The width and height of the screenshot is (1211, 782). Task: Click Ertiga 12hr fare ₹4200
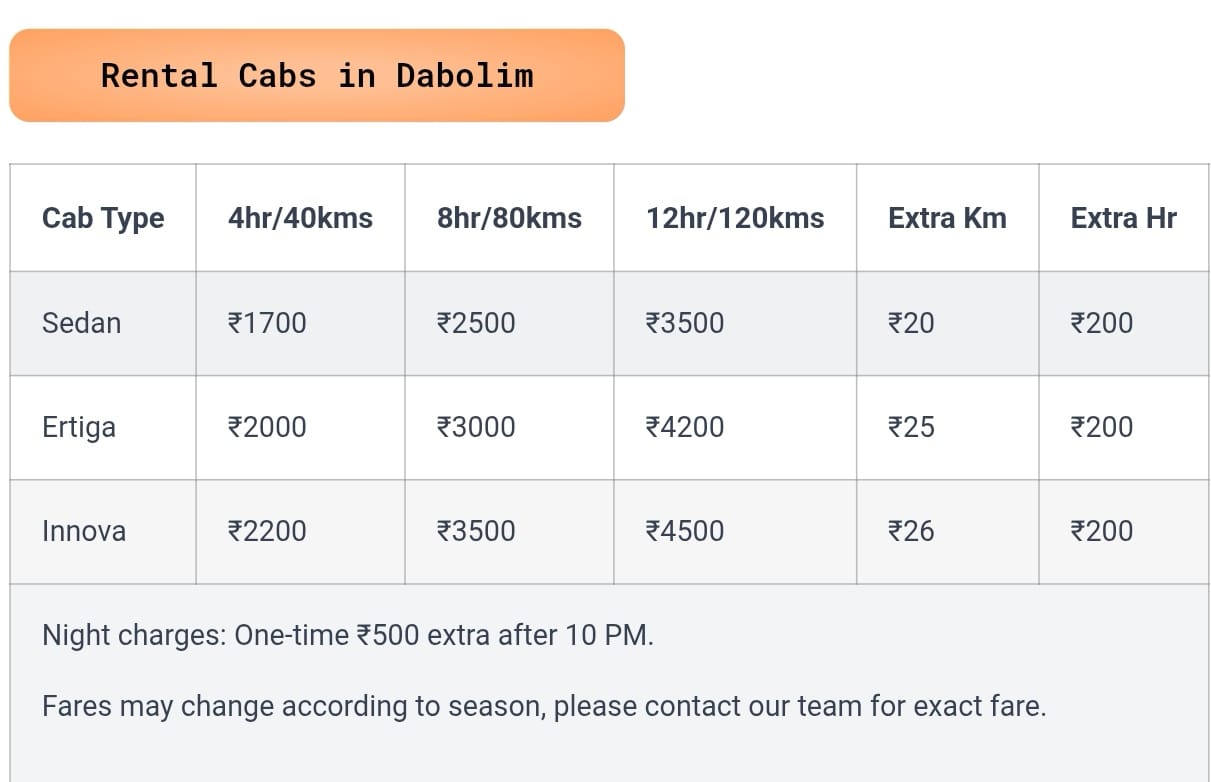685,427
